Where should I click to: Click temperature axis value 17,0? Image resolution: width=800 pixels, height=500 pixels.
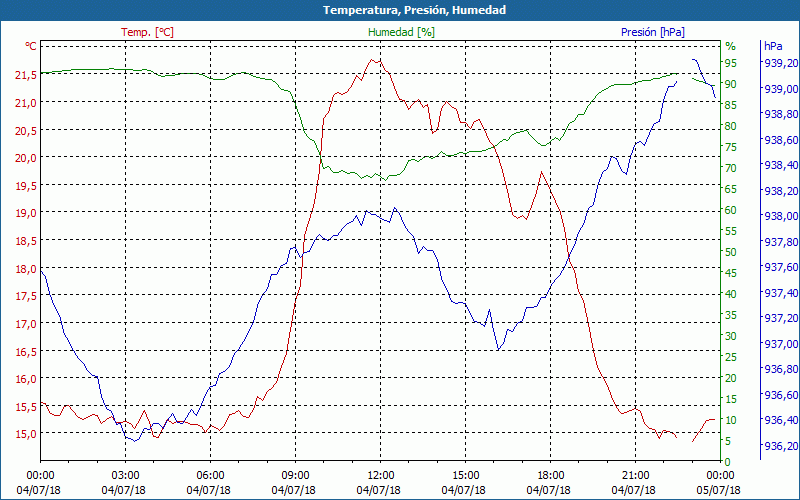pyautogui.click(x=26, y=323)
